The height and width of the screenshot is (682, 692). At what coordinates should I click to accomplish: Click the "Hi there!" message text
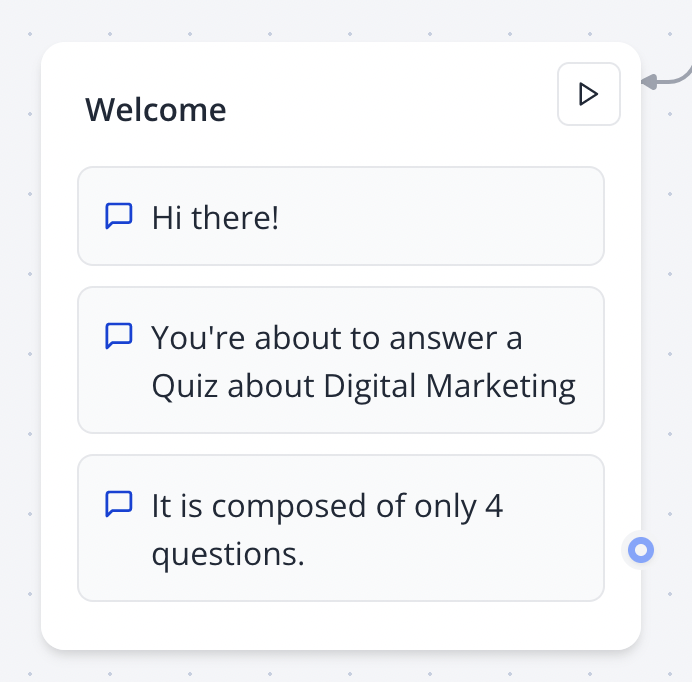[215, 217]
